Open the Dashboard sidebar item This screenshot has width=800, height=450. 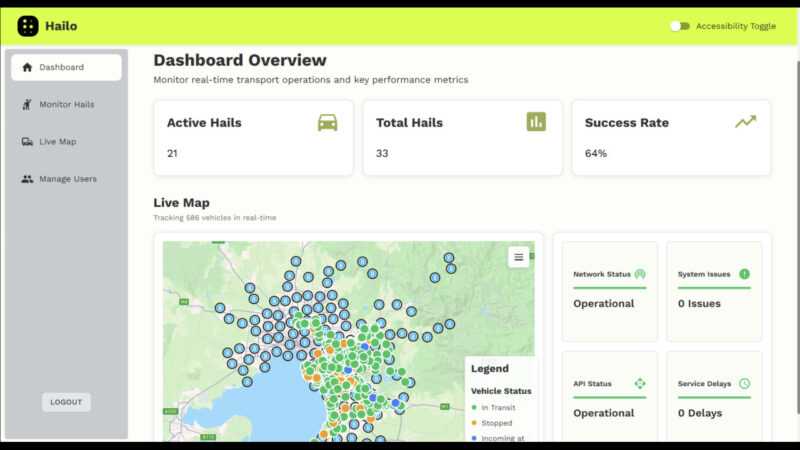[66, 67]
